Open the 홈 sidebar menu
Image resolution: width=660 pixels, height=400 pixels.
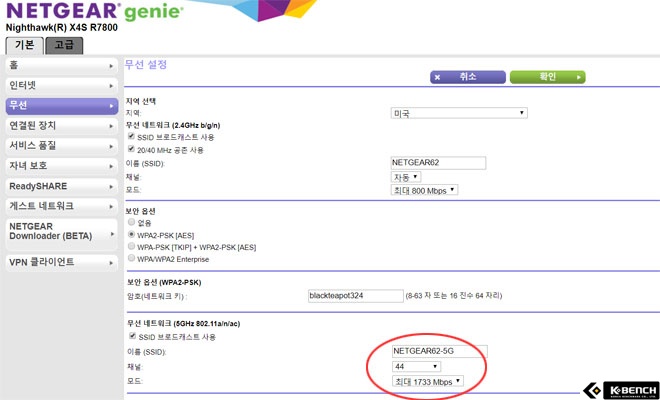pos(61,66)
